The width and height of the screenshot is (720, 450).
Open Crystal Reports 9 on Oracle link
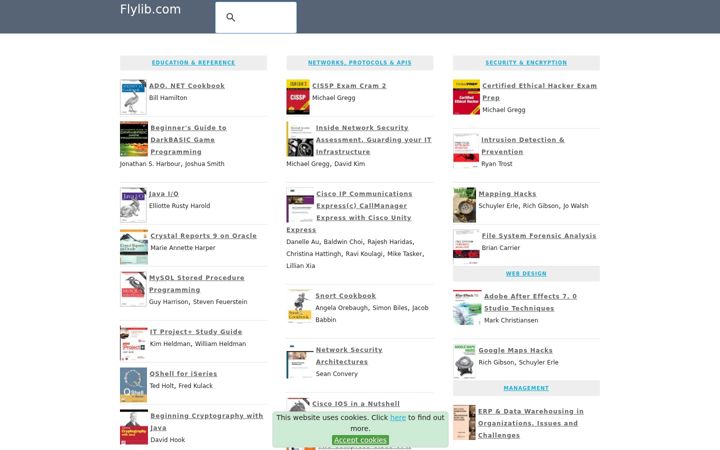[x=203, y=236]
